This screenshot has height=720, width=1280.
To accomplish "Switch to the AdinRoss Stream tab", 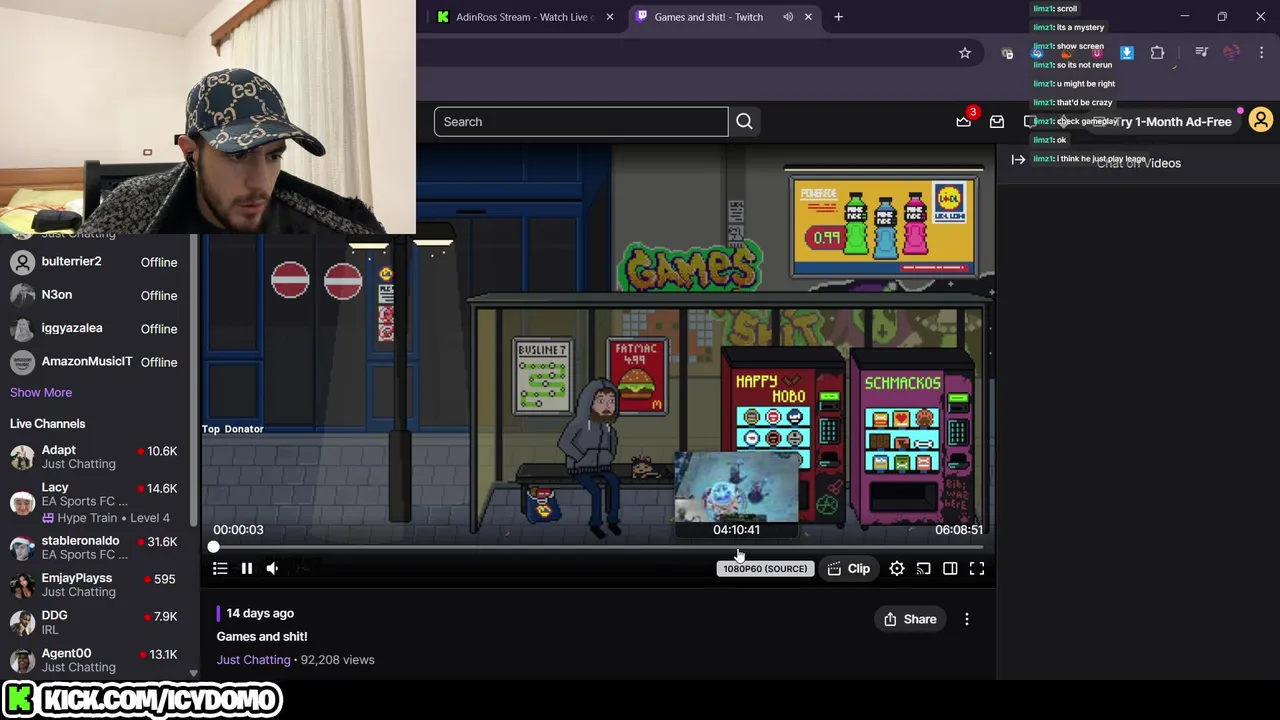I will pos(525,17).
